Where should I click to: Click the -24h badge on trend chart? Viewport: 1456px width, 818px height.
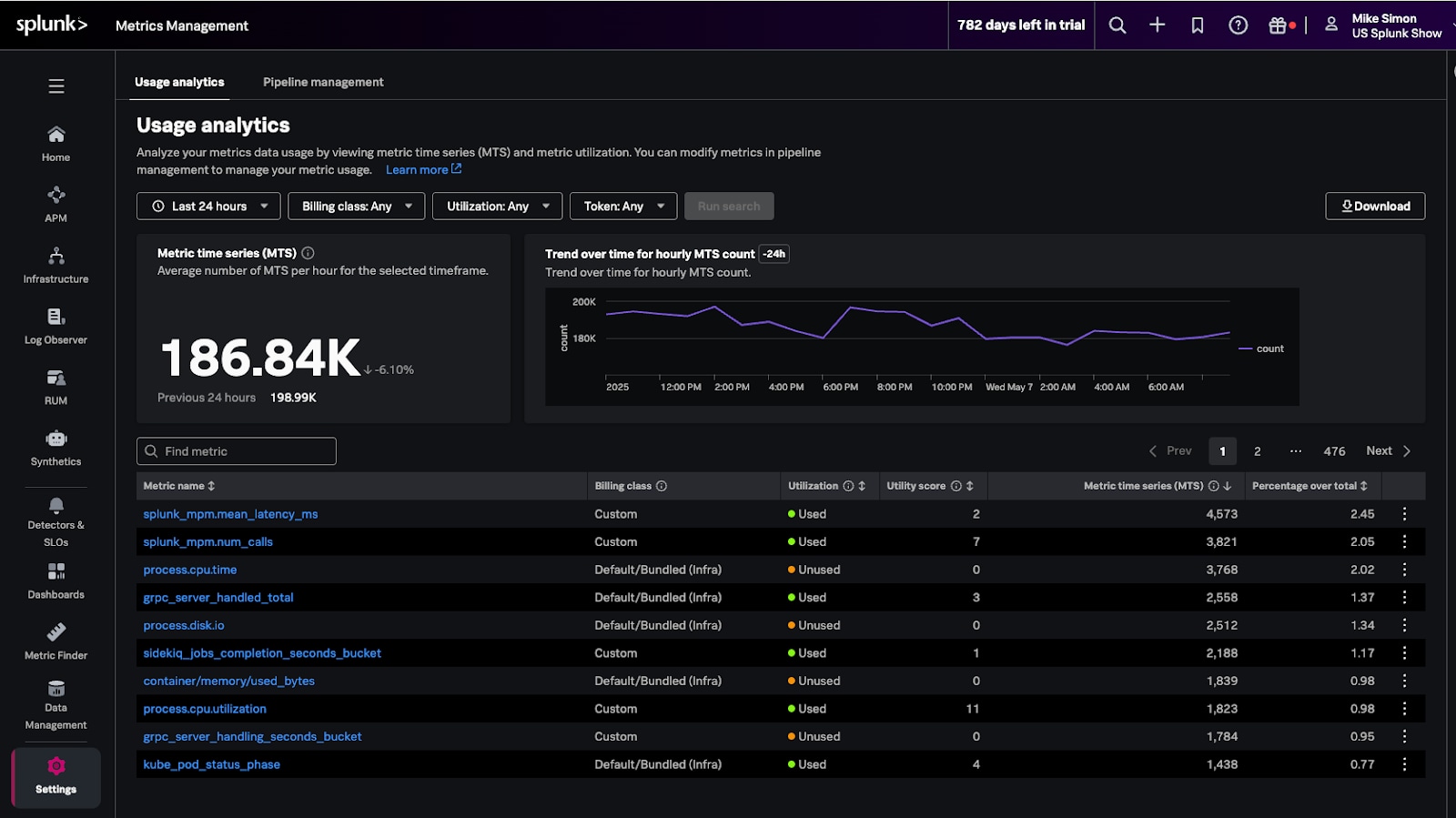coord(774,254)
